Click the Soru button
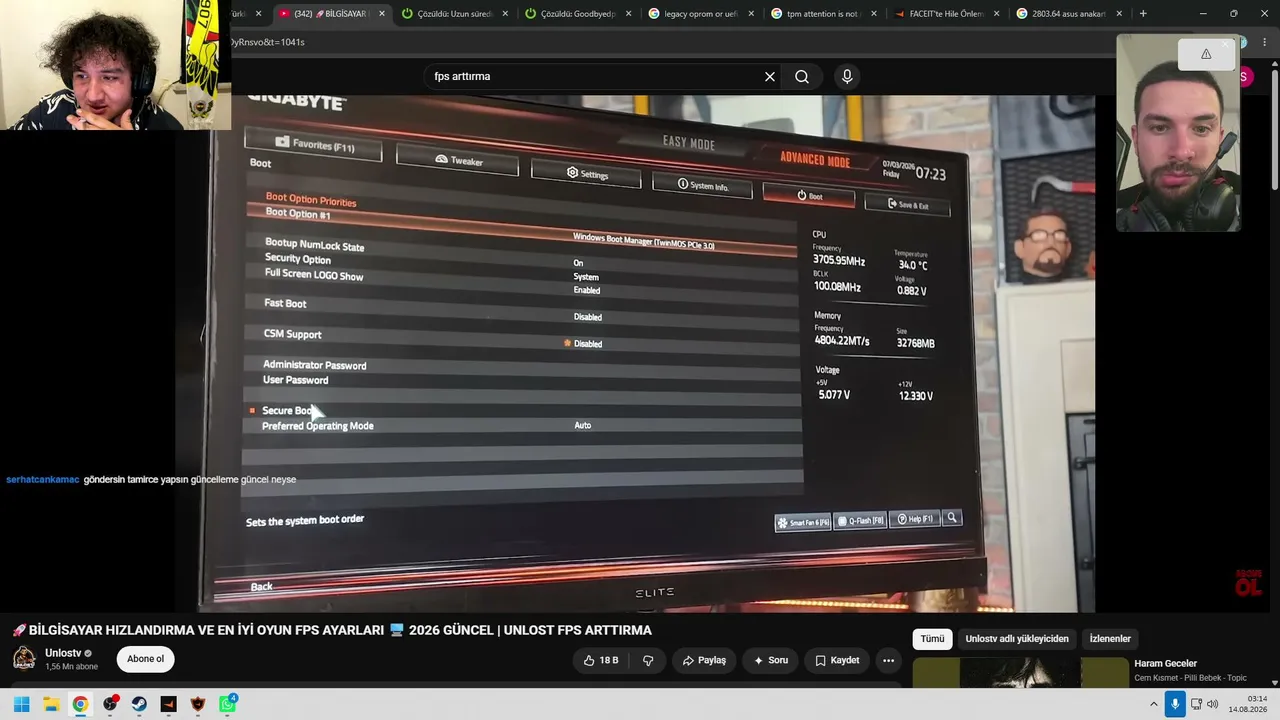This screenshot has width=1280, height=720. [770, 660]
